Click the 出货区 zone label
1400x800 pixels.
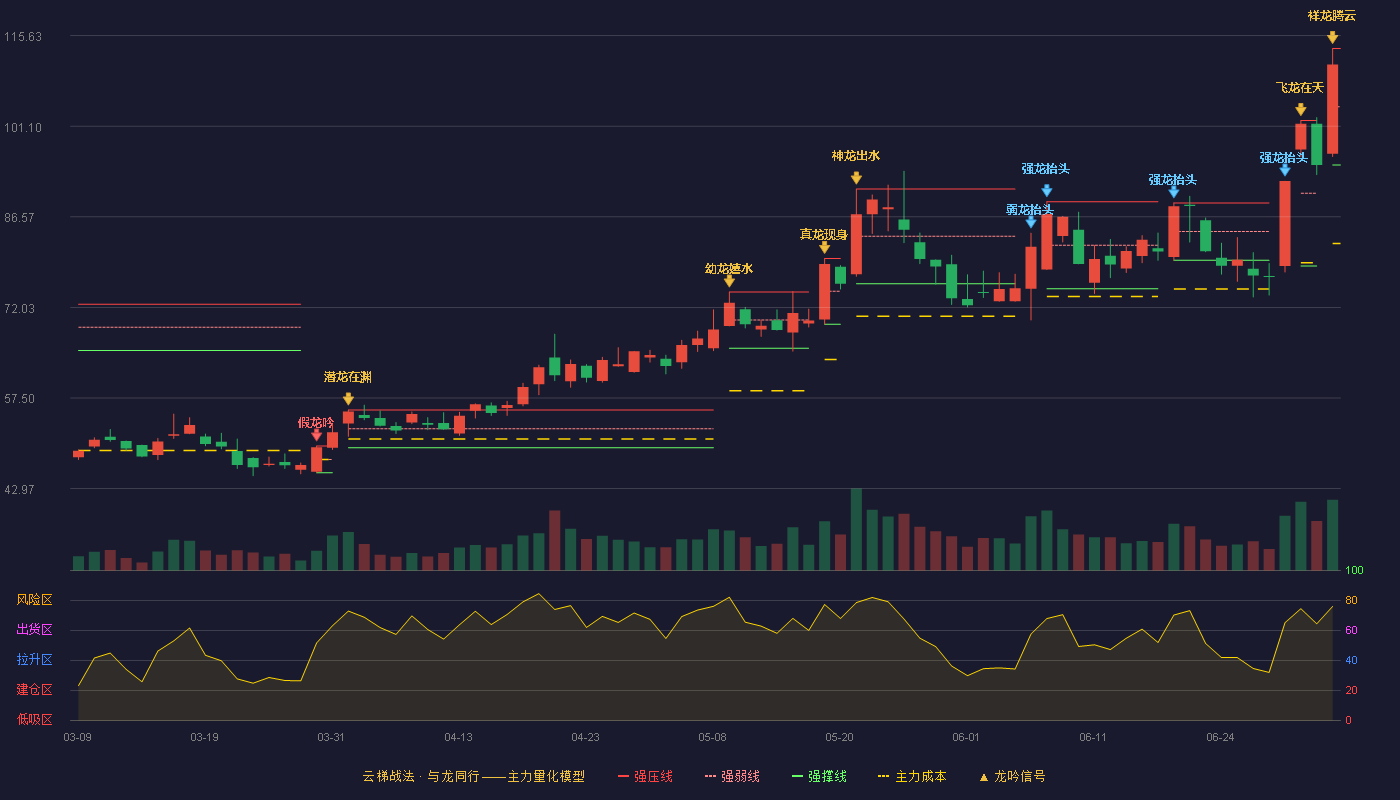34,630
